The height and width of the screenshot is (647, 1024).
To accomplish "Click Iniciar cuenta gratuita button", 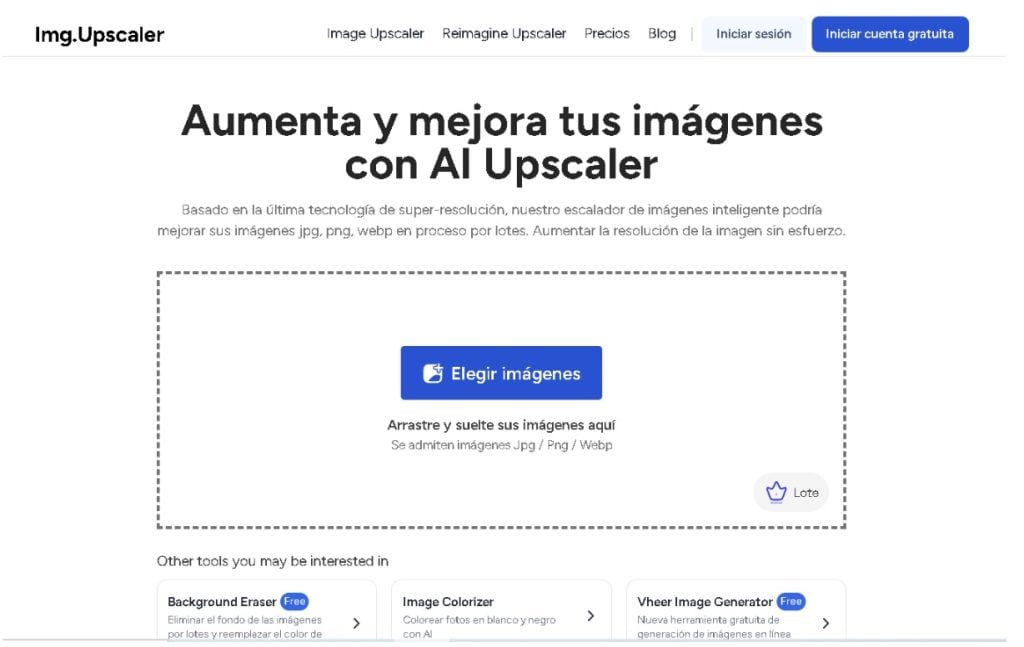I will pyautogui.click(x=889, y=34).
